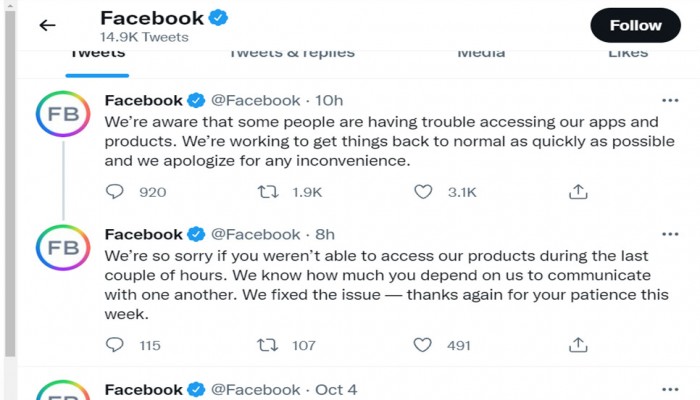
Task: Open @Facebook handle on the 10h tweet
Action: pyautogui.click(x=255, y=100)
